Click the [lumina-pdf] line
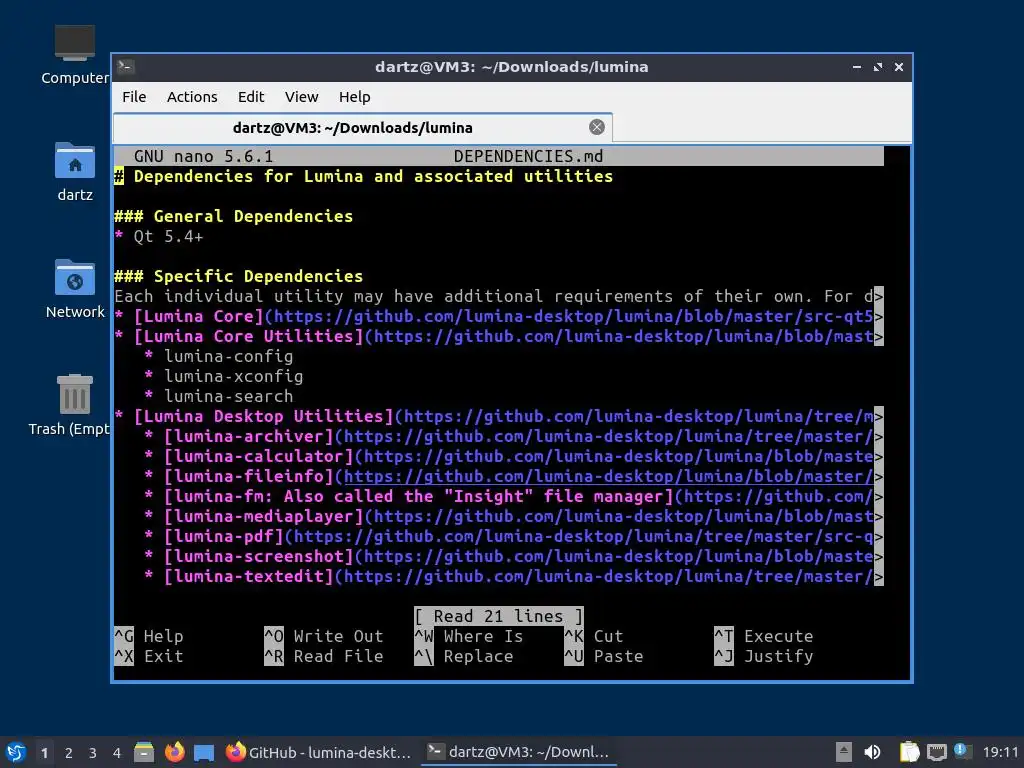 pos(514,537)
